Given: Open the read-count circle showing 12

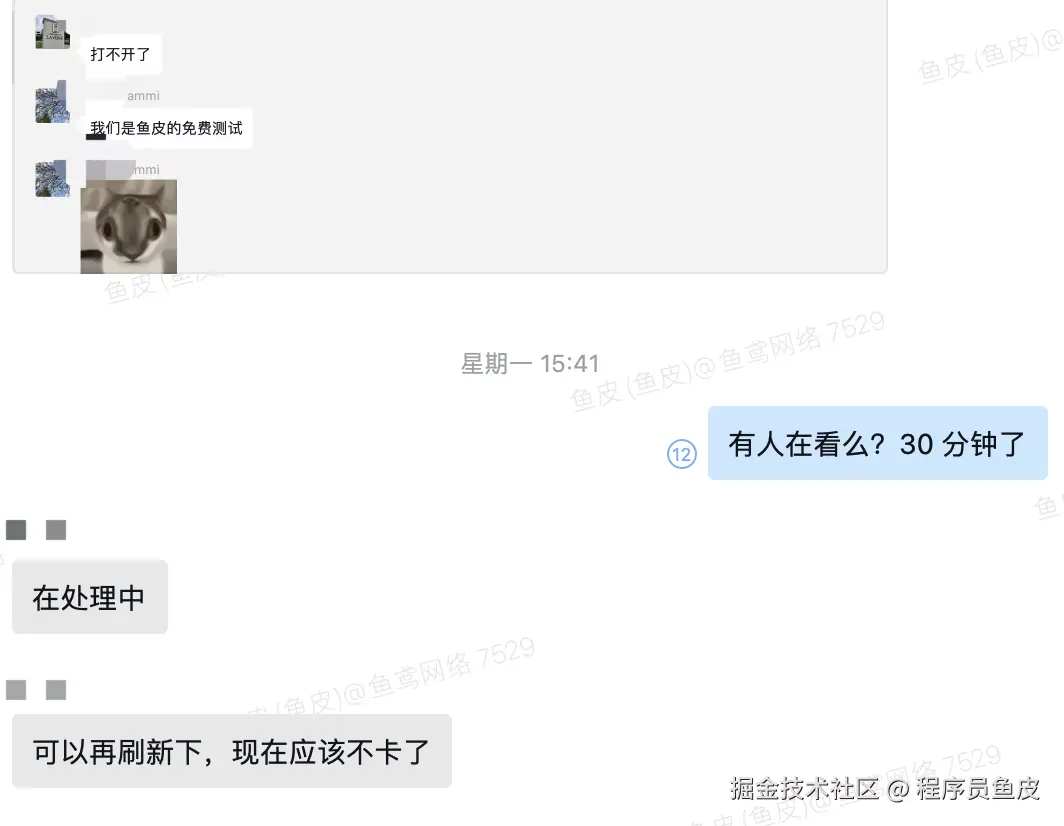Looking at the screenshot, I should [x=681, y=454].
